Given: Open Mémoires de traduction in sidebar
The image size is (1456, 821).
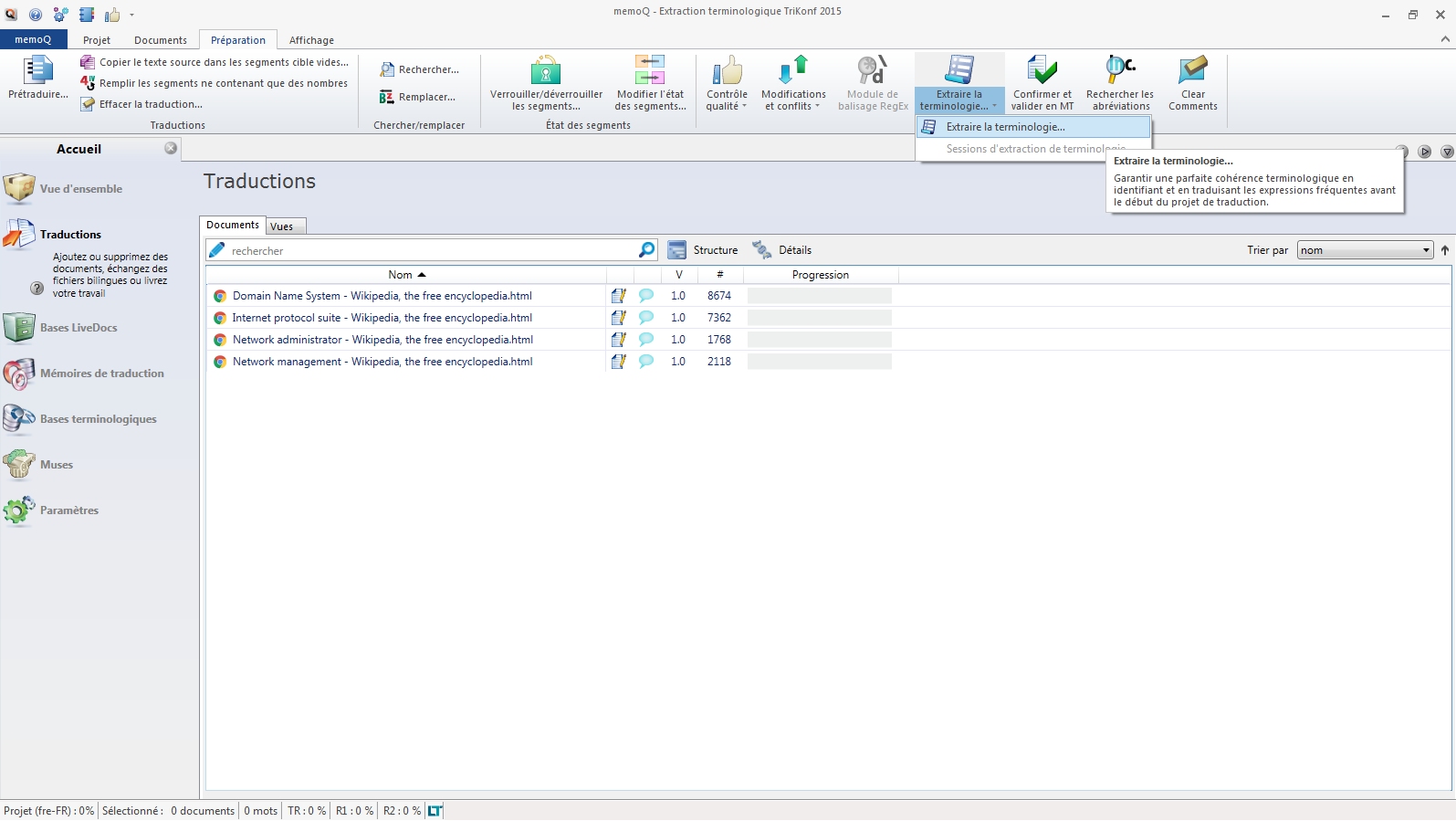Looking at the screenshot, I should 84,373.
